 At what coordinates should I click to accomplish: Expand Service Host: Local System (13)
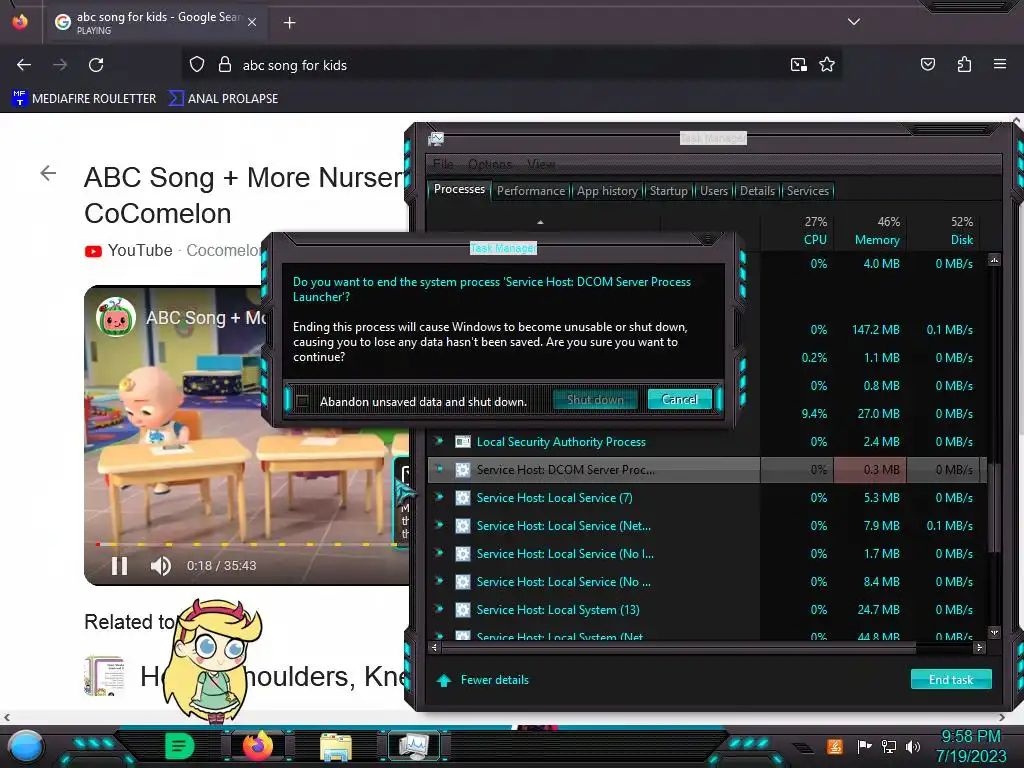439,609
